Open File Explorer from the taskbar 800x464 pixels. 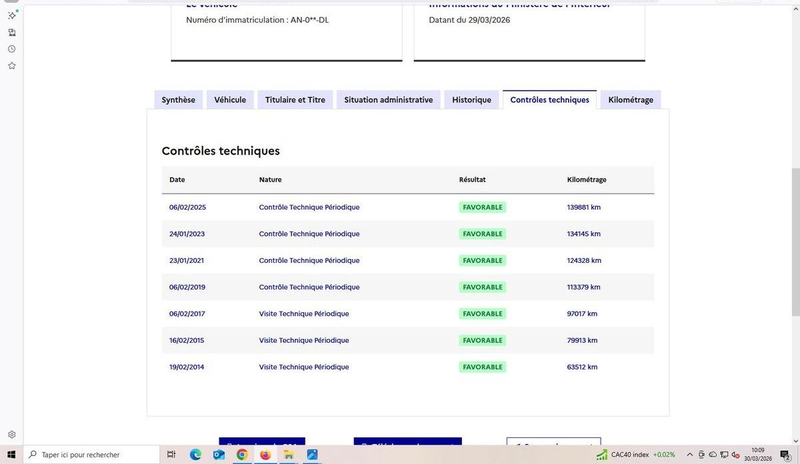288,455
